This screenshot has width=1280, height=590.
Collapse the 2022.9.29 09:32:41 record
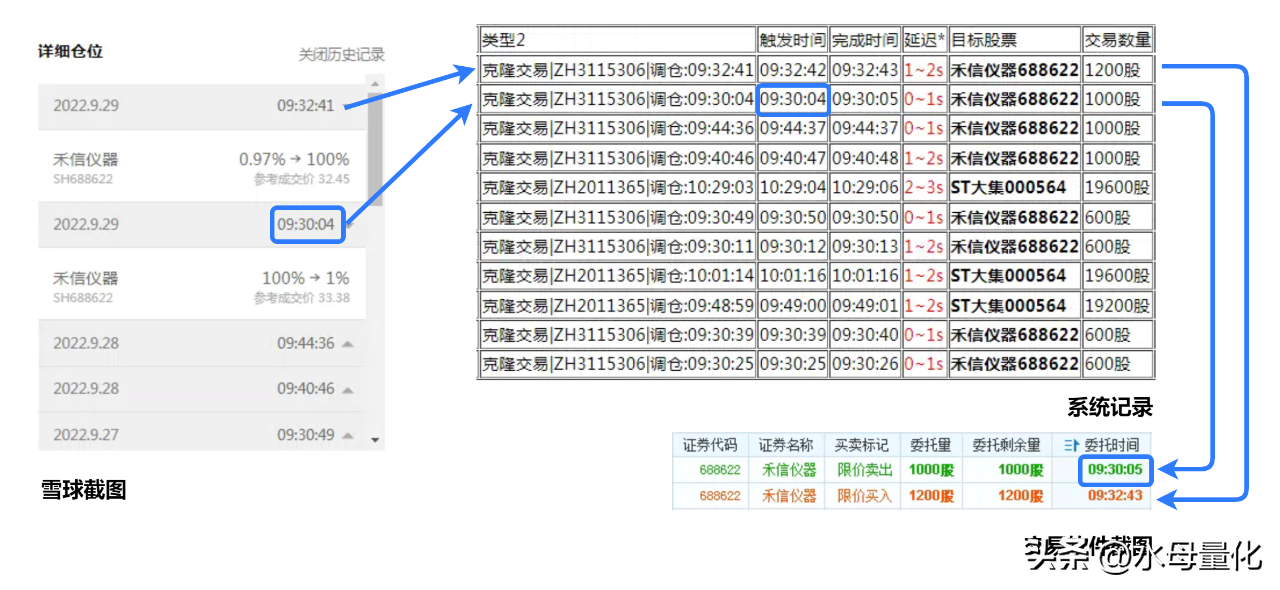[347, 105]
